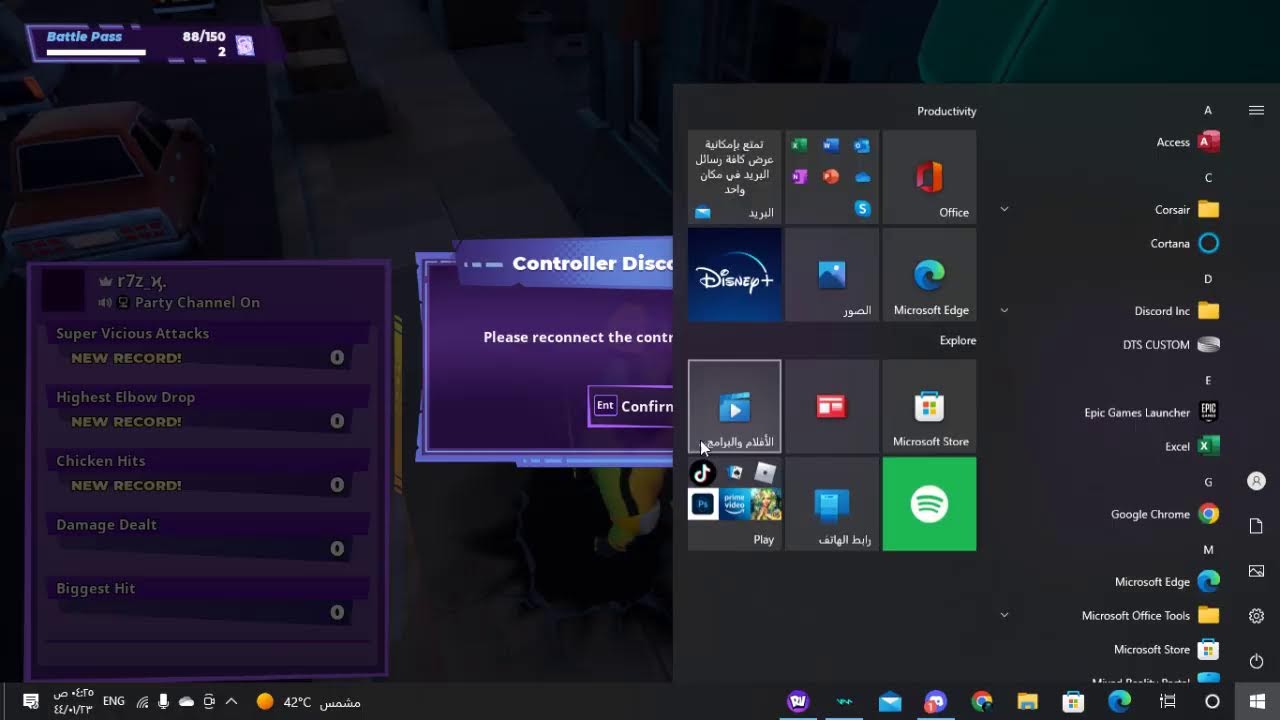Click the Cortana circle on the taskbar
The image size is (1280, 720).
tap(1212, 701)
